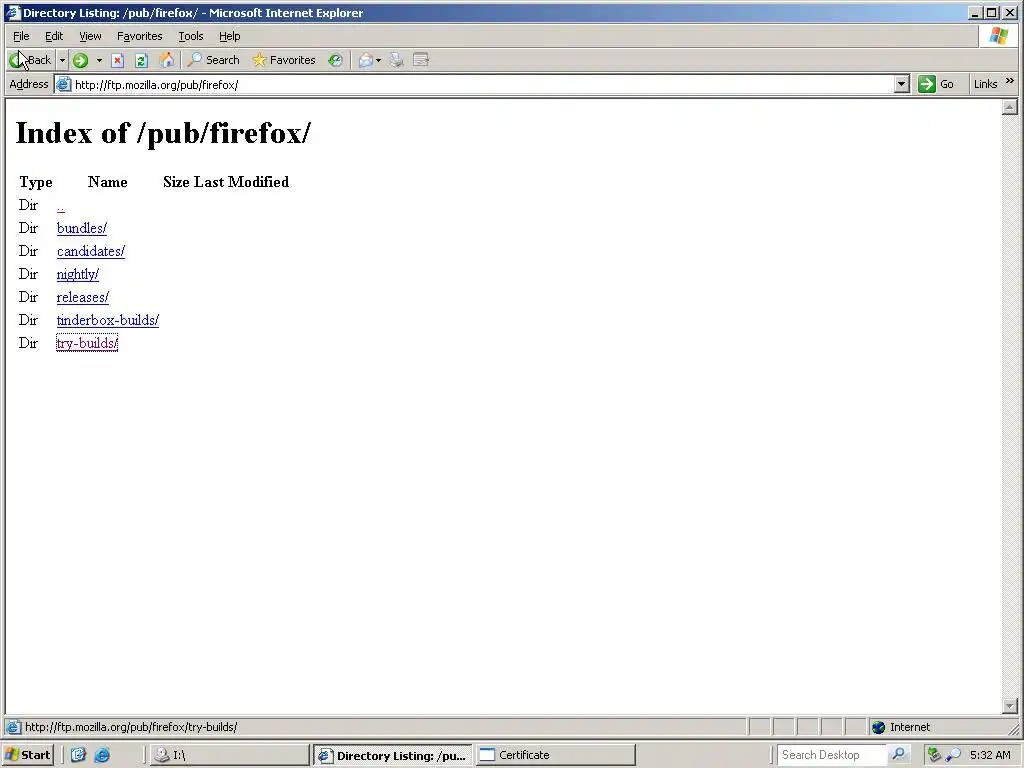Click the Search Desktop magnifier icon

(899, 754)
